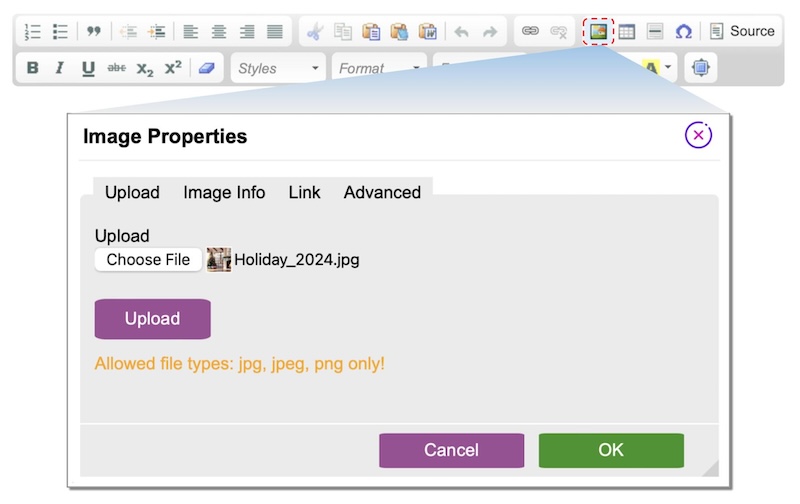Align text to the right
800x504 pixels.
tap(247, 32)
